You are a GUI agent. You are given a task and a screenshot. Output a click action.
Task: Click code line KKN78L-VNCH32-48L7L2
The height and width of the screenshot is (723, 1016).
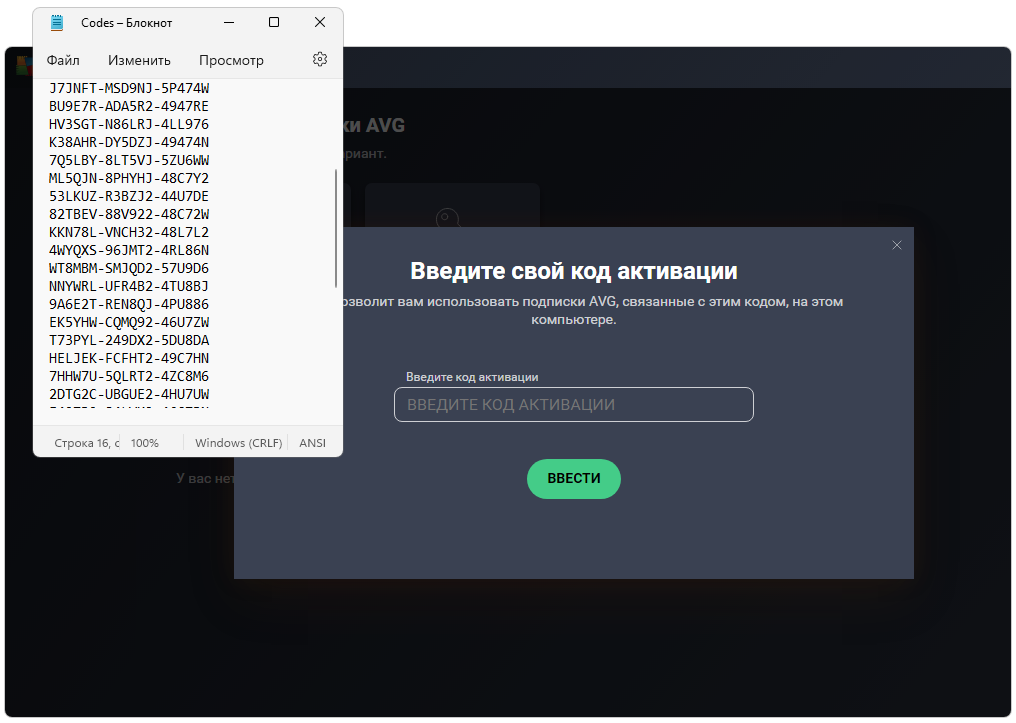point(129,232)
